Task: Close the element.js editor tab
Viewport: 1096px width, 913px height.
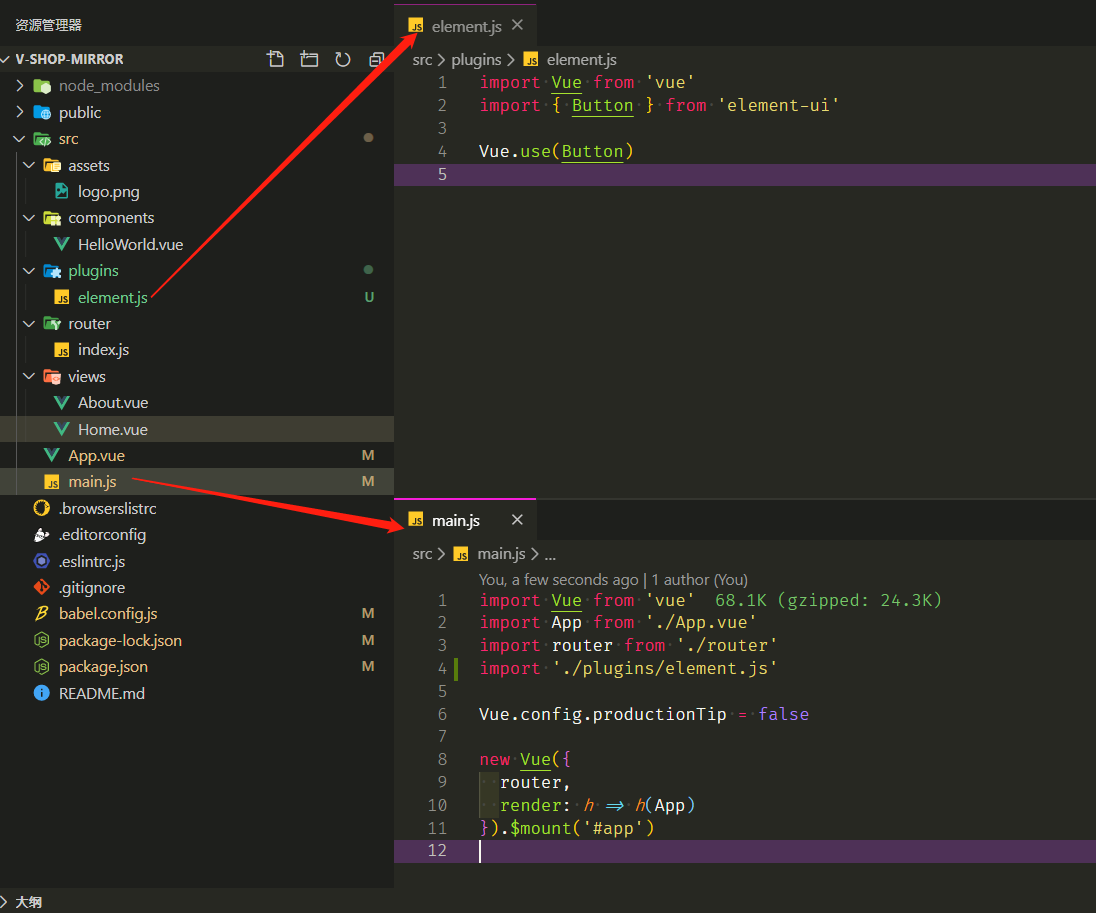Action: 517,25
